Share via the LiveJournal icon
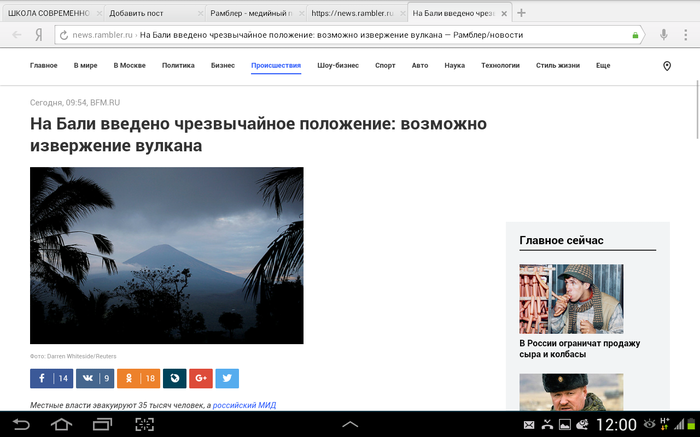 (174, 378)
